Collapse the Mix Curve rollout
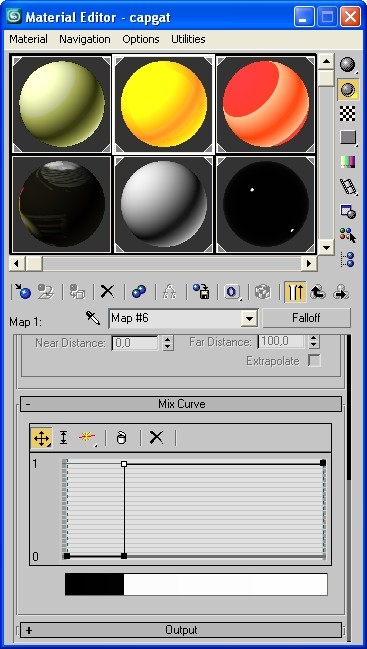This screenshot has height=649, width=367. click(181, 404)
